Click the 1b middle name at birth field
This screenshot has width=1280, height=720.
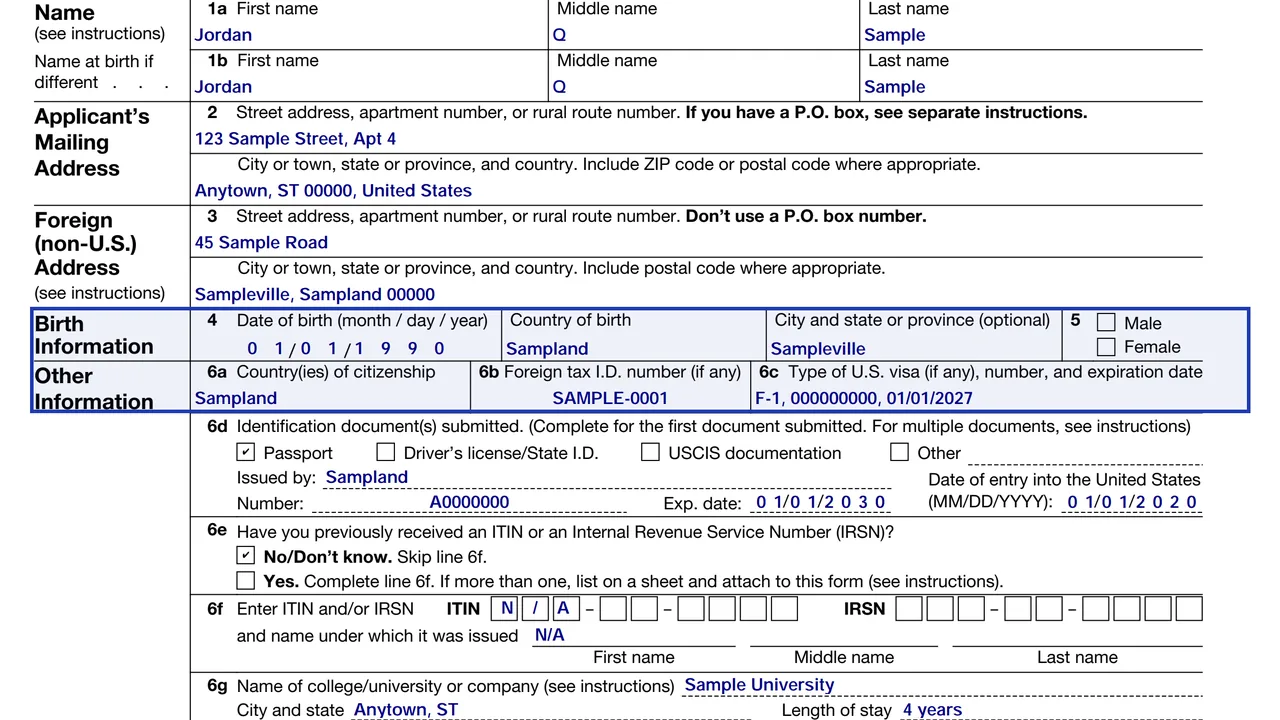point(703,87)
